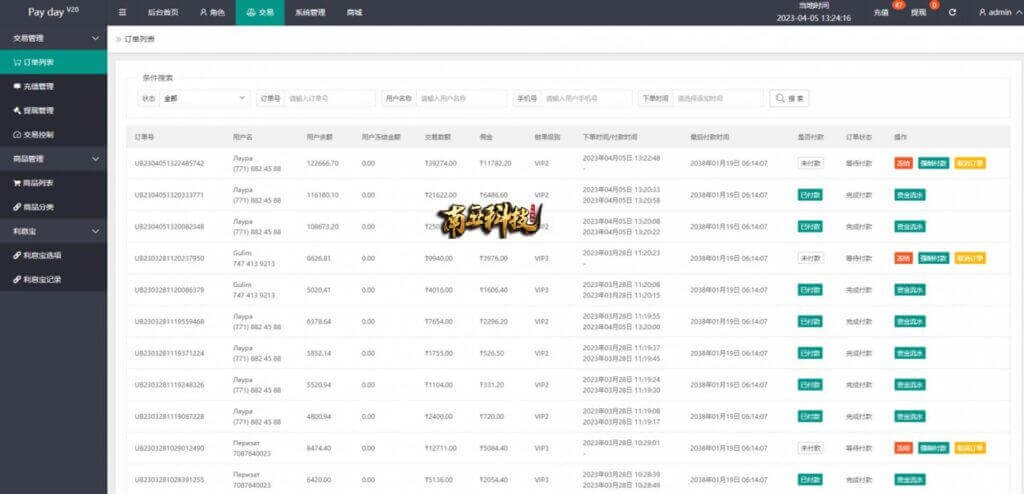Open the 状态 dropdown showing 全部
Image resolution: width=1024 pixels, height=494 pixels.
[205, 98]
